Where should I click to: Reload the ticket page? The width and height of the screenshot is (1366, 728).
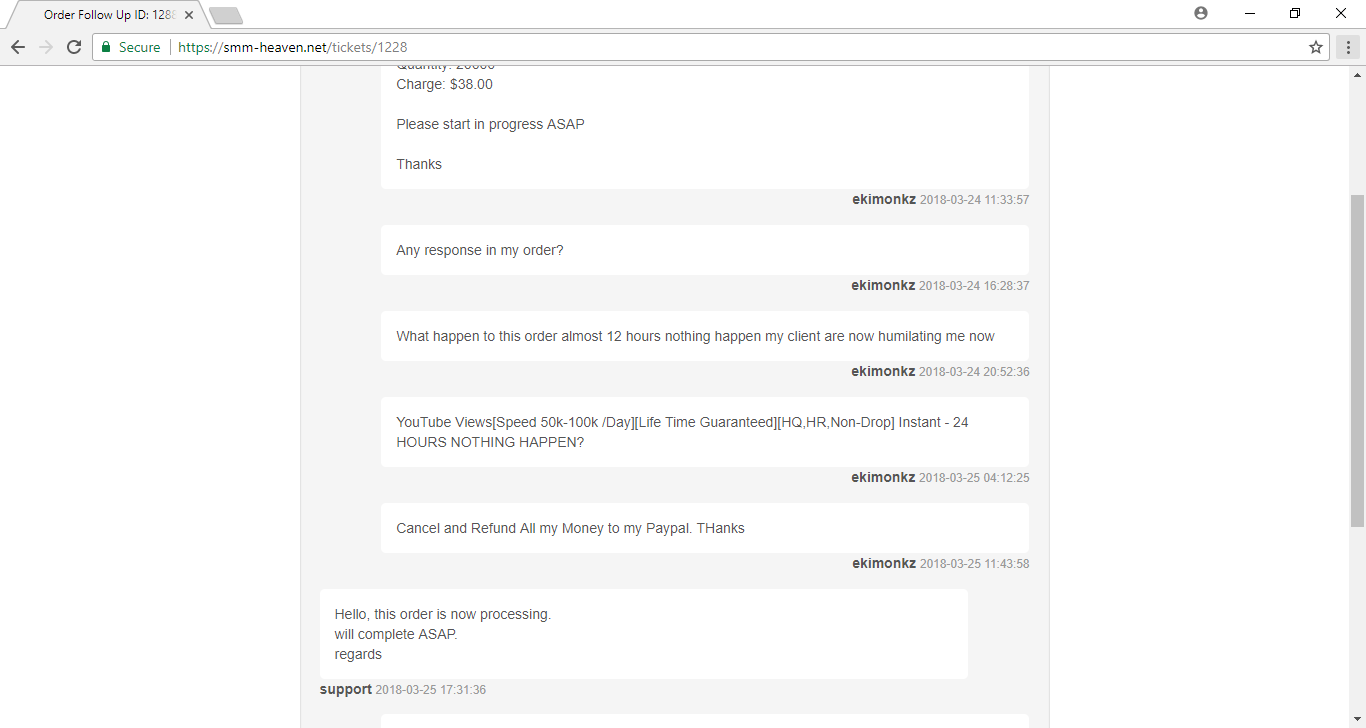tap(74, 47)
